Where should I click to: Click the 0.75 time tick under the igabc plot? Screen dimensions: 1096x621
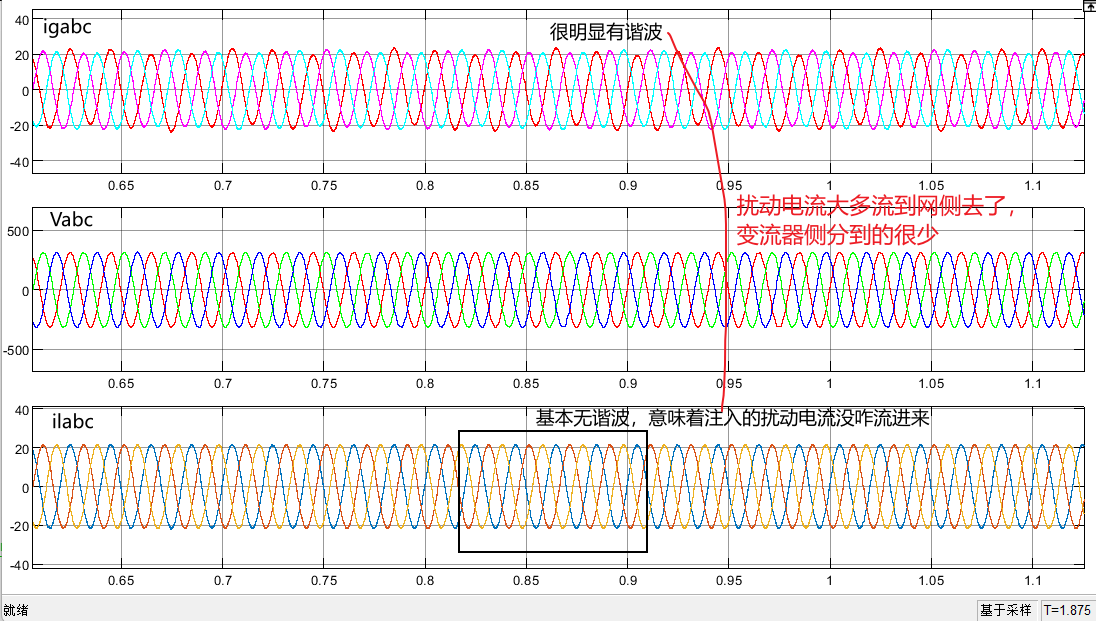click(324, 186)
